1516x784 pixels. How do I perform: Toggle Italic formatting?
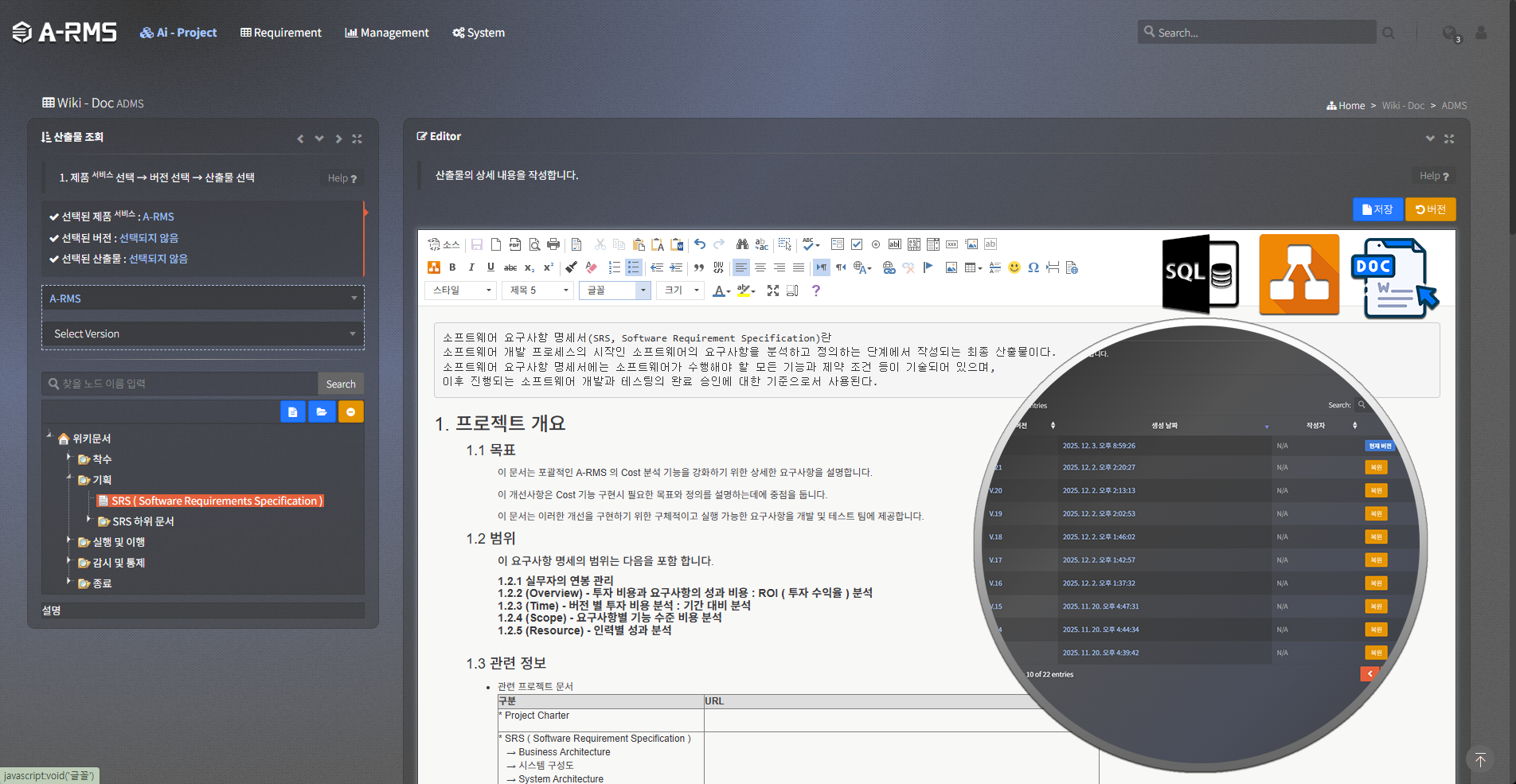(471, 267)
